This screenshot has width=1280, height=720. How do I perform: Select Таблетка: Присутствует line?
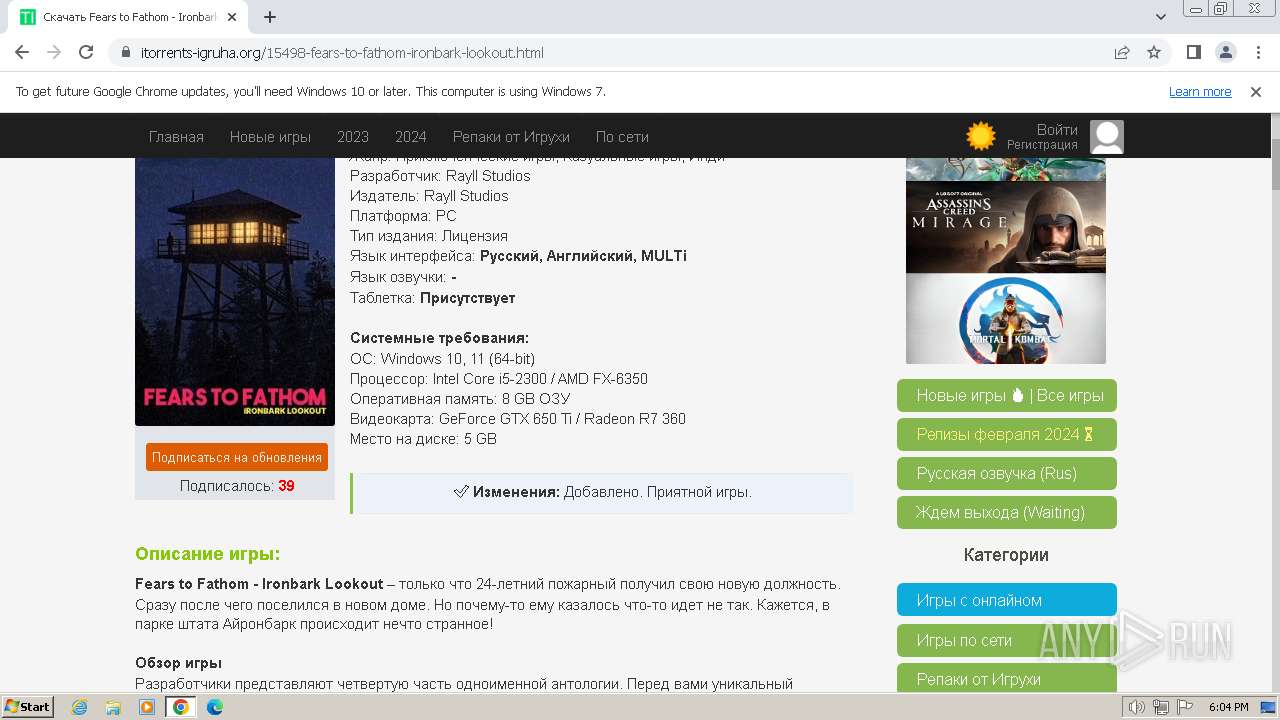432,298
